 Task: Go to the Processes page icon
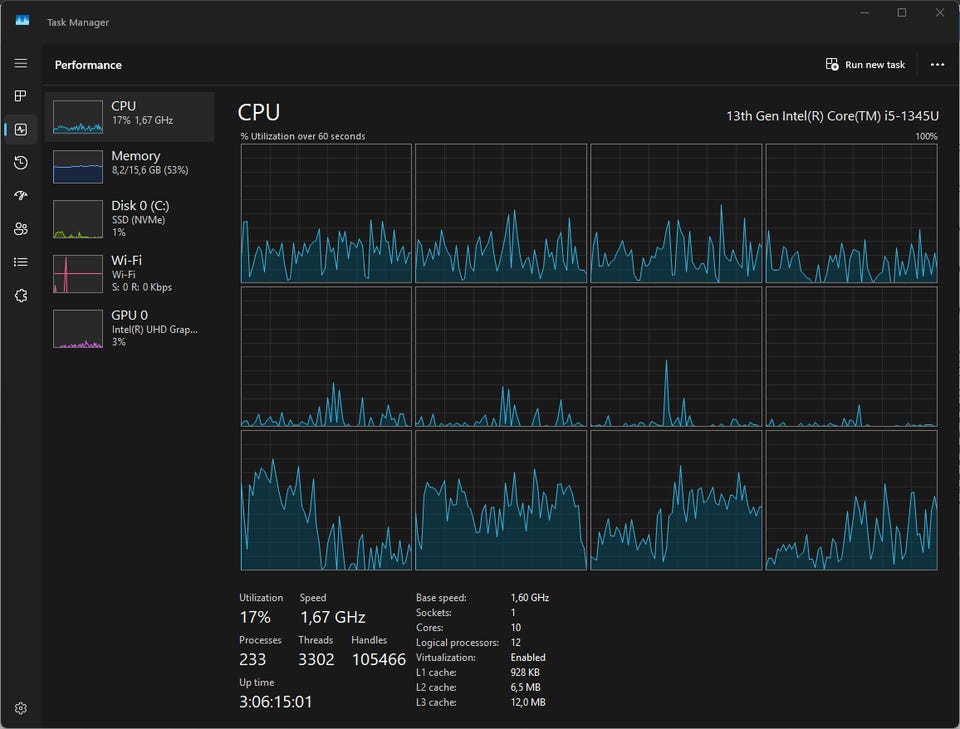tap(20, 96)
